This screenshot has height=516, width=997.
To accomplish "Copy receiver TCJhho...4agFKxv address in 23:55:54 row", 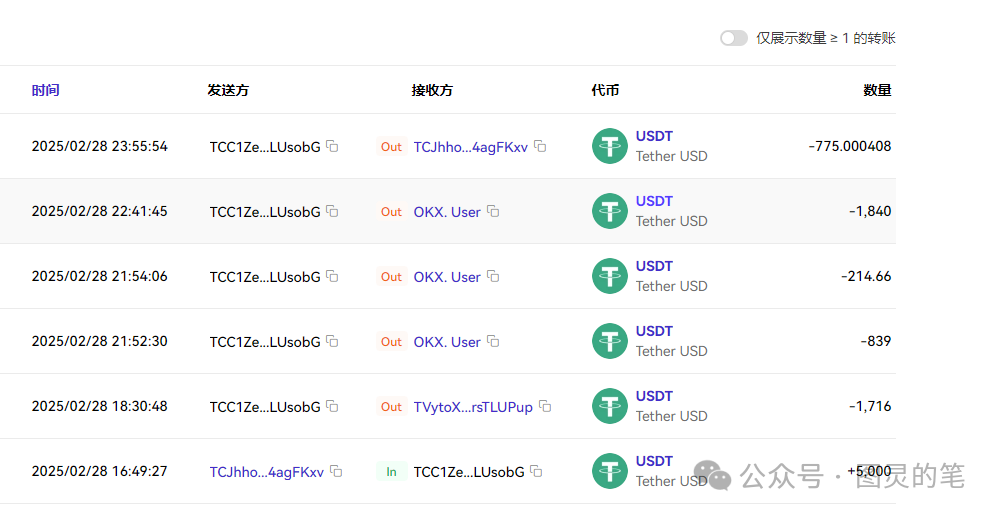I will coord(540,146).
